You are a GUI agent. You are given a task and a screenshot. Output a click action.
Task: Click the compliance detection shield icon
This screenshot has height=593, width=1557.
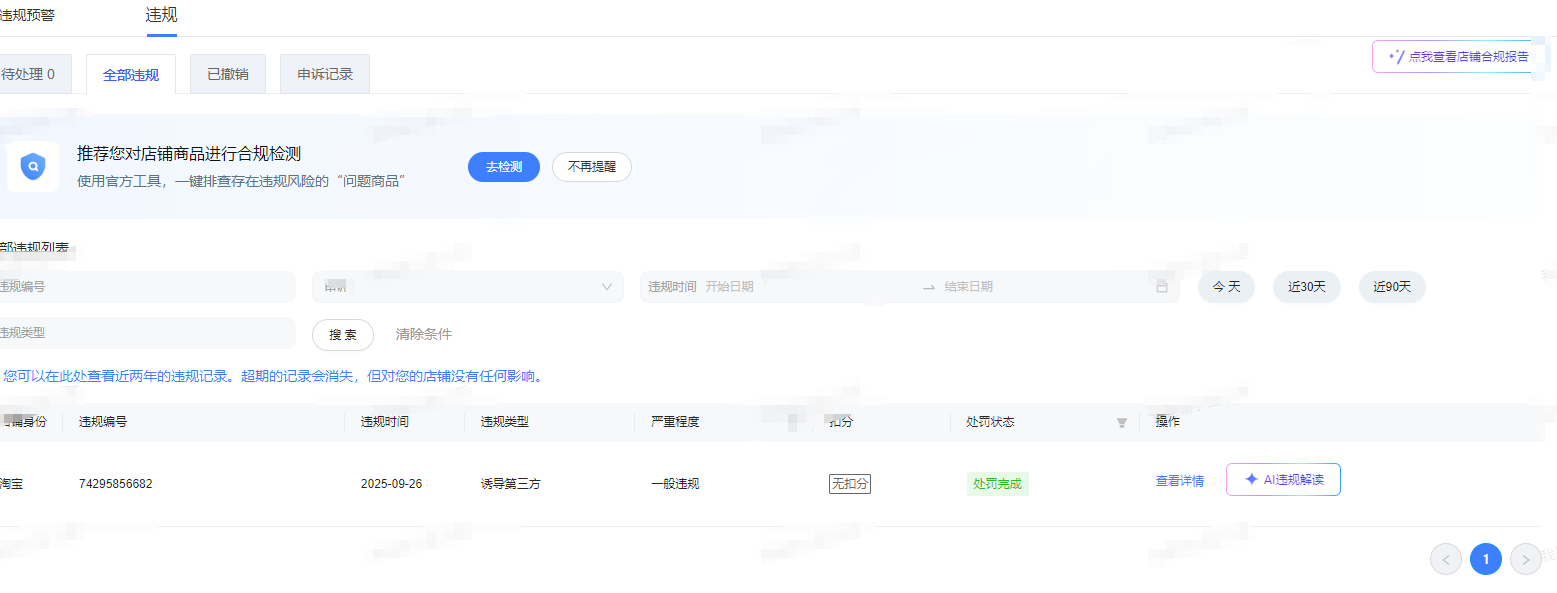(32, 166)
